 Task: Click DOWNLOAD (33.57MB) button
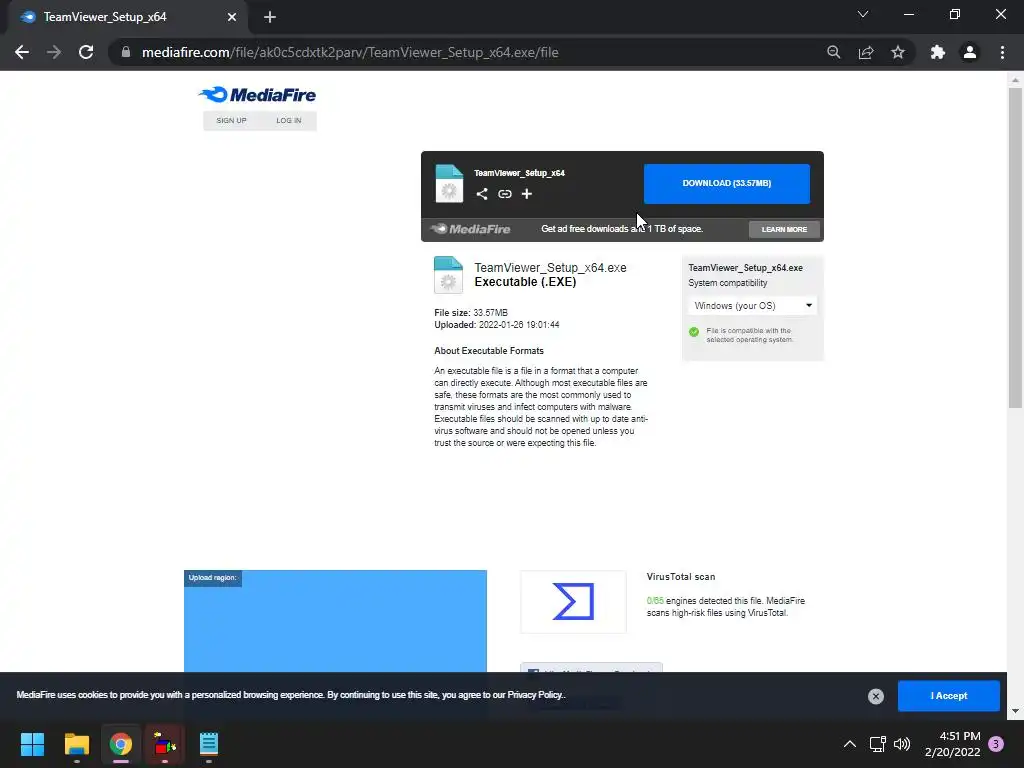[727, 184]
